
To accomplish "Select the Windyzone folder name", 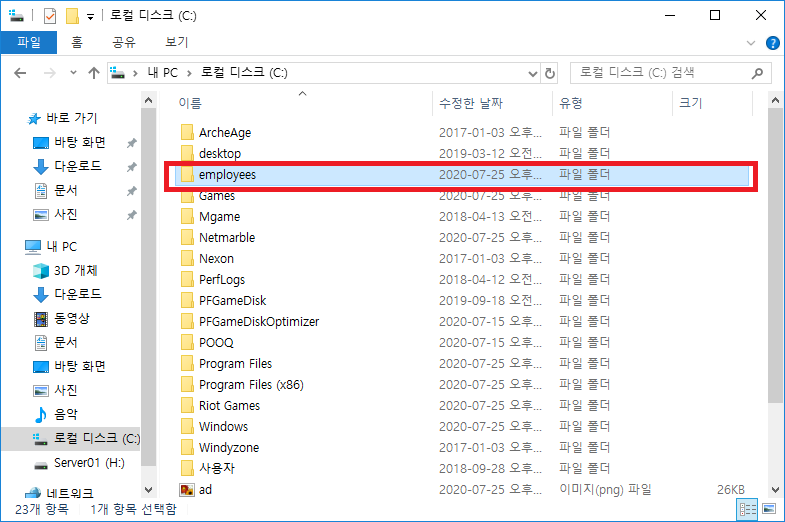I will coord(229,447).
